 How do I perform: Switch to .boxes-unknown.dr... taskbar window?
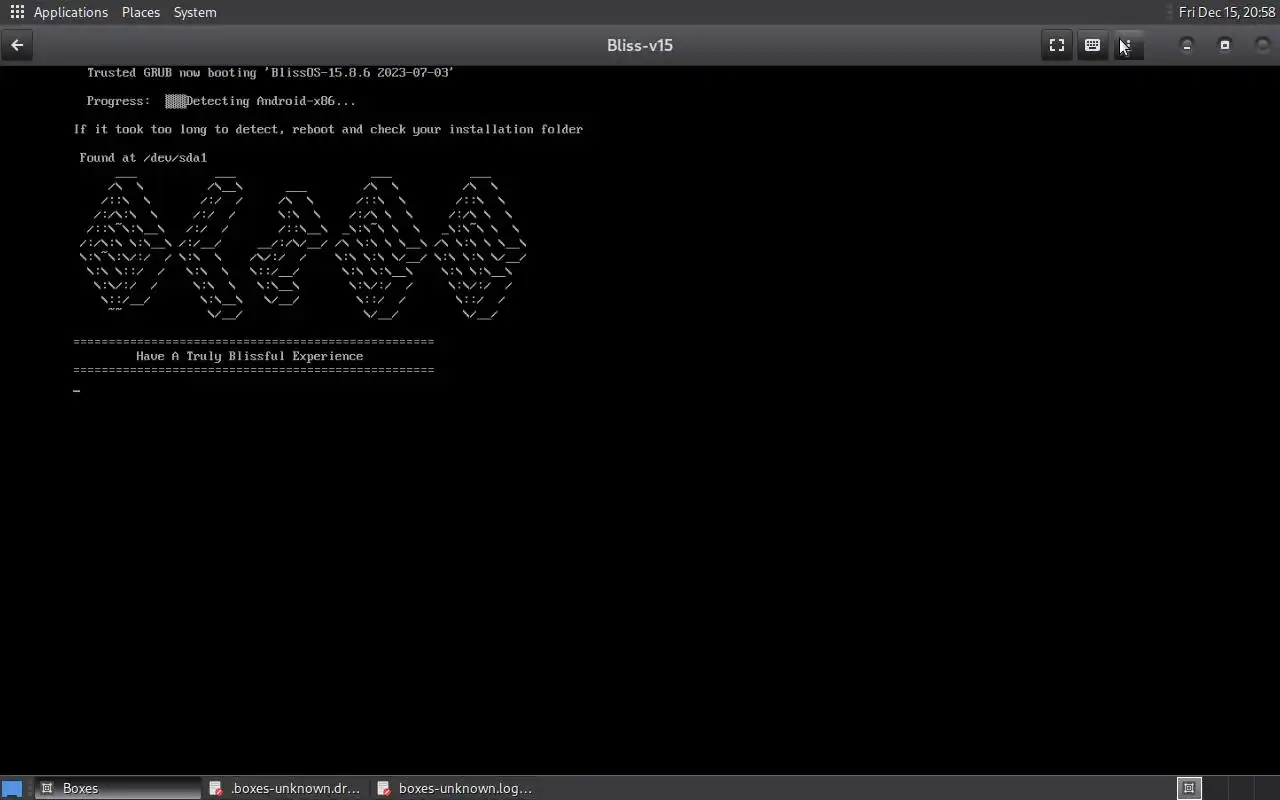286,788
